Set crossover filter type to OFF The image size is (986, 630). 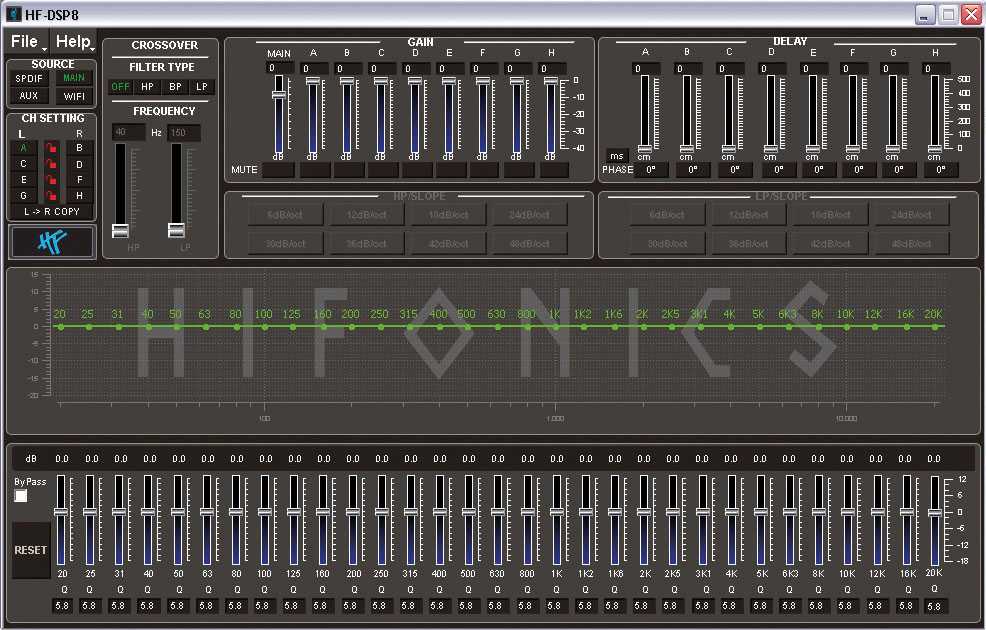tap(121, 87)
